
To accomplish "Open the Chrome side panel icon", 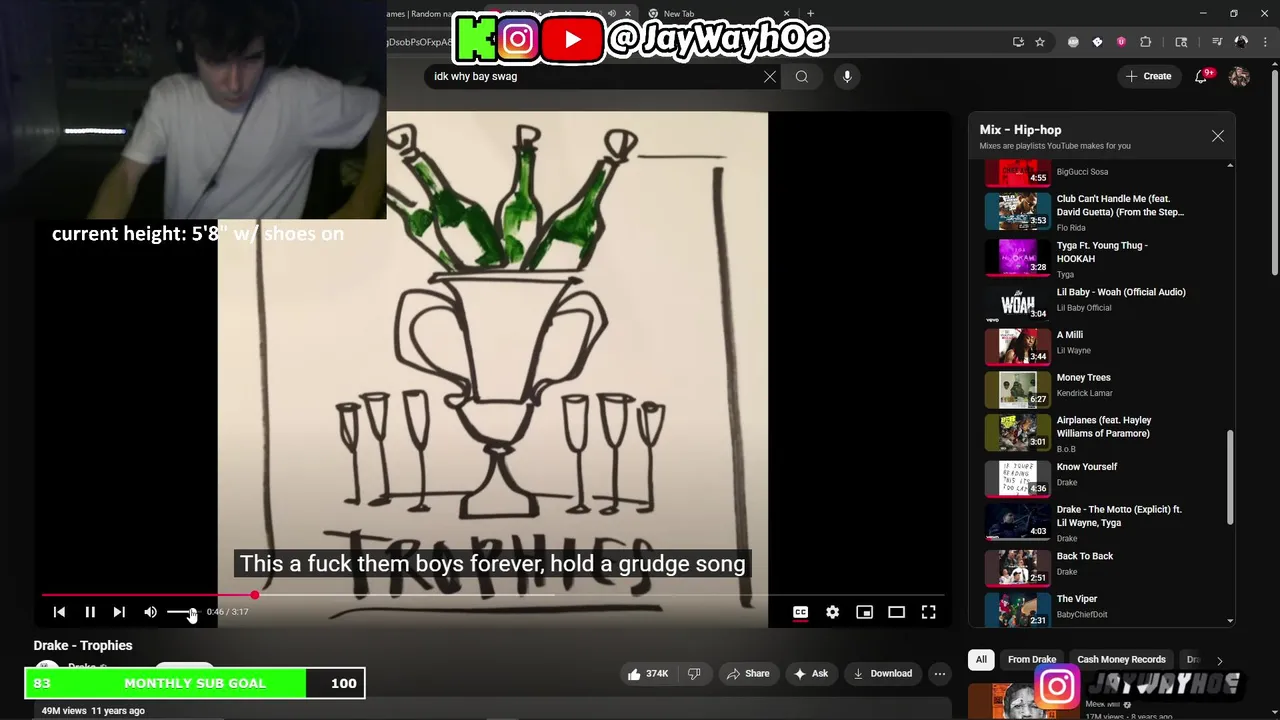I will pyautogui.click(x=1181, y=42).
